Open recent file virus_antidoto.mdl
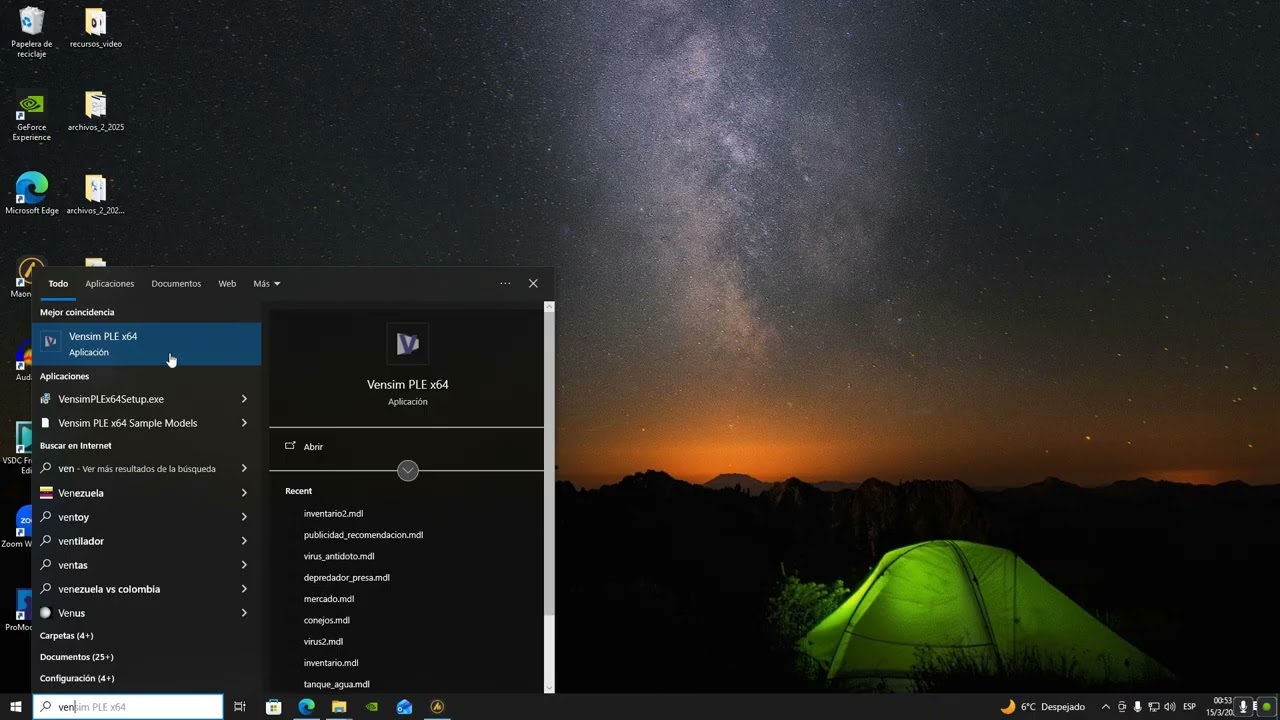The width and height of the screenshot is (1280, 720). pos(339,556)
